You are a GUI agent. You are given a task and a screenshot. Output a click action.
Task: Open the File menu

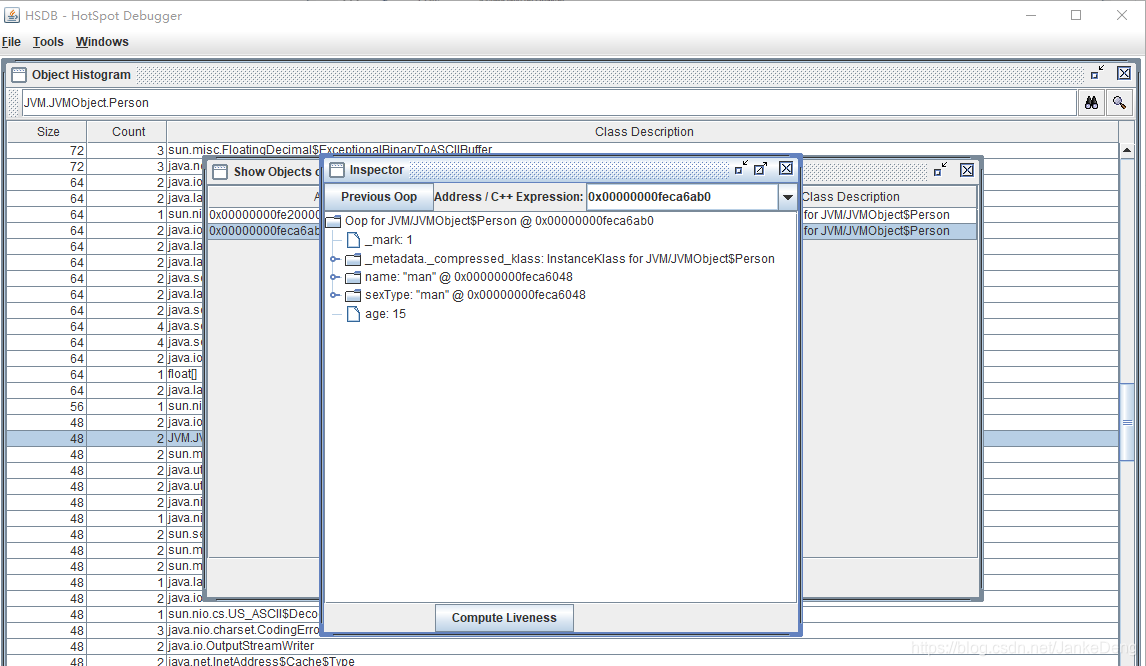pyautogui.click(x=11, y=42)
